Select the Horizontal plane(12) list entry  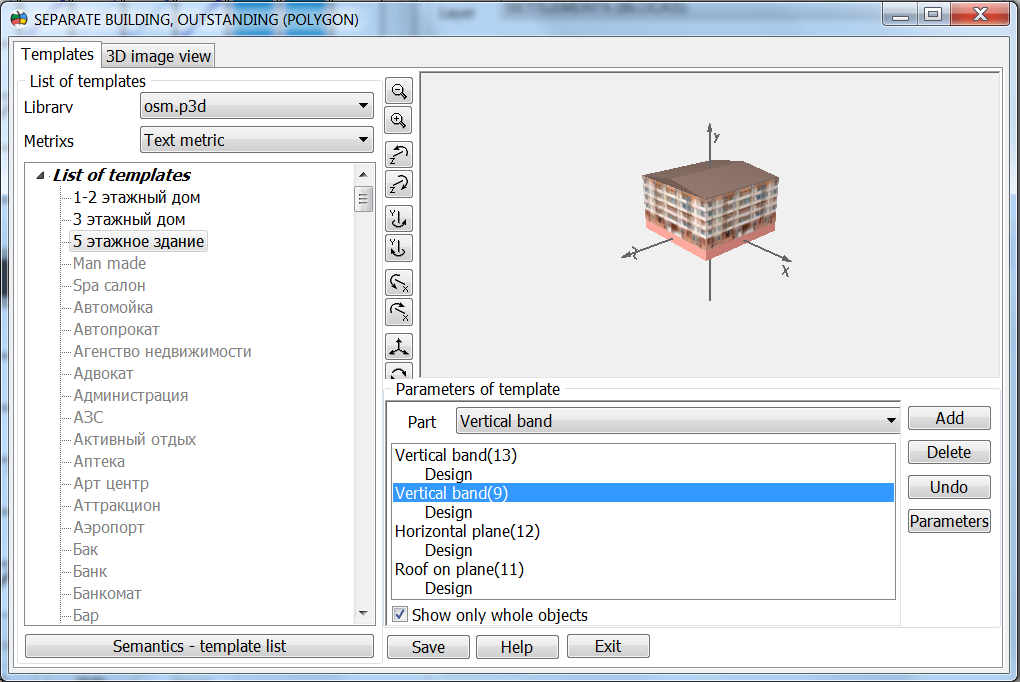(x=467, y=531)
